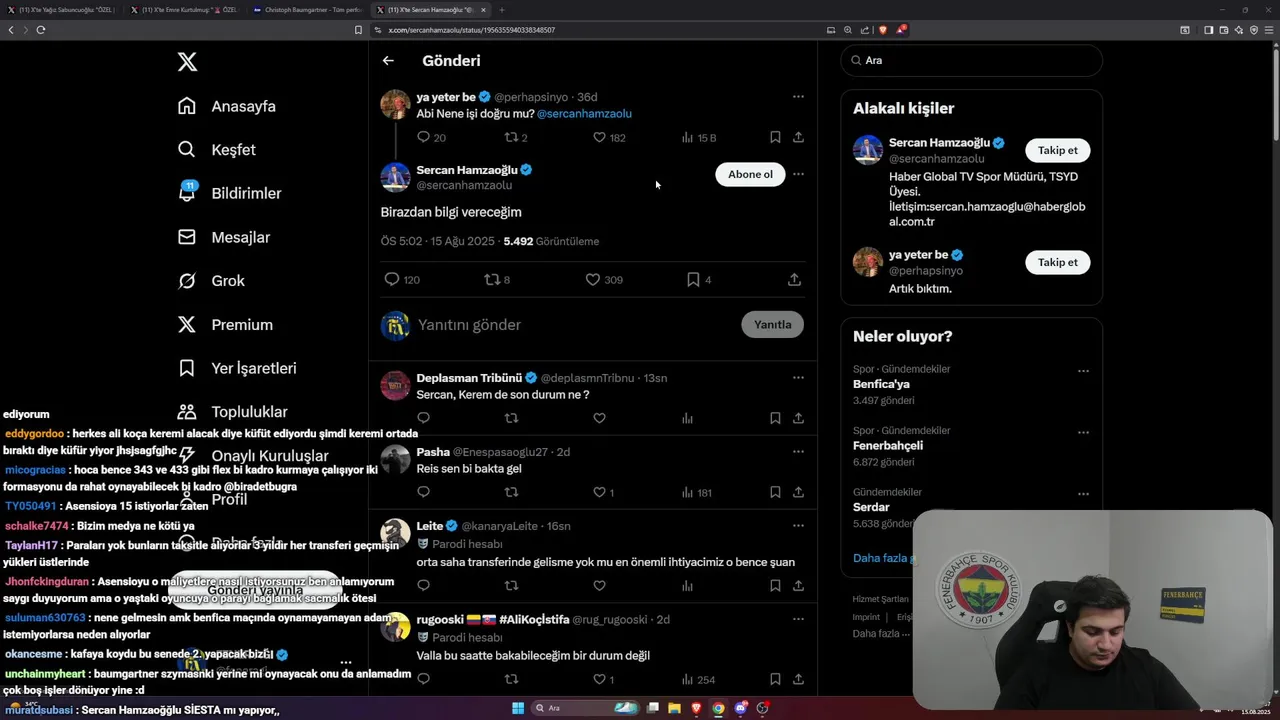Screen dimensions: 1280x720
Task: Switch to X'te Emre Kurtulmuş tab
Action: click(184, 10)
